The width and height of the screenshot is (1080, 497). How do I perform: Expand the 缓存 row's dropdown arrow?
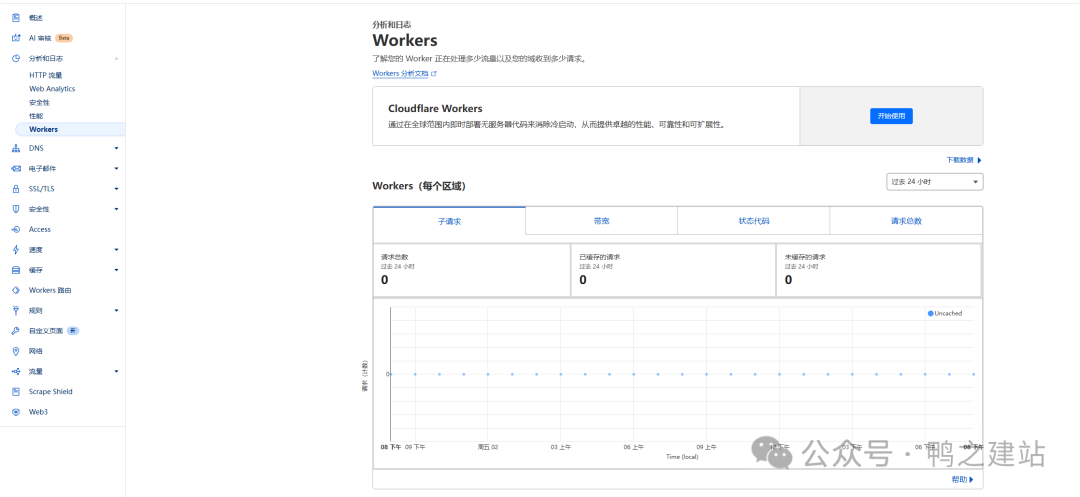pyautogui.click(x=116, y=270)
